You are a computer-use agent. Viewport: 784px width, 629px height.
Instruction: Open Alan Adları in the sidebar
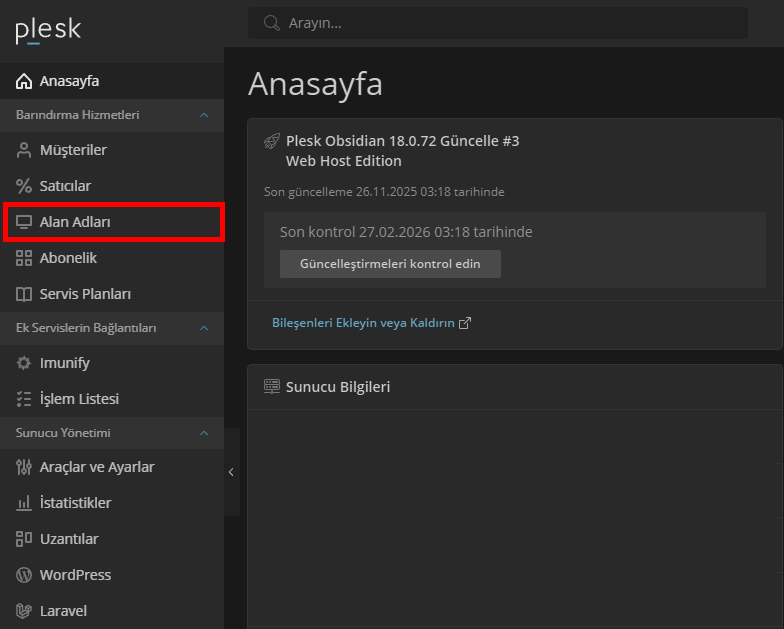pyautogui.click(x=75, y=222)
